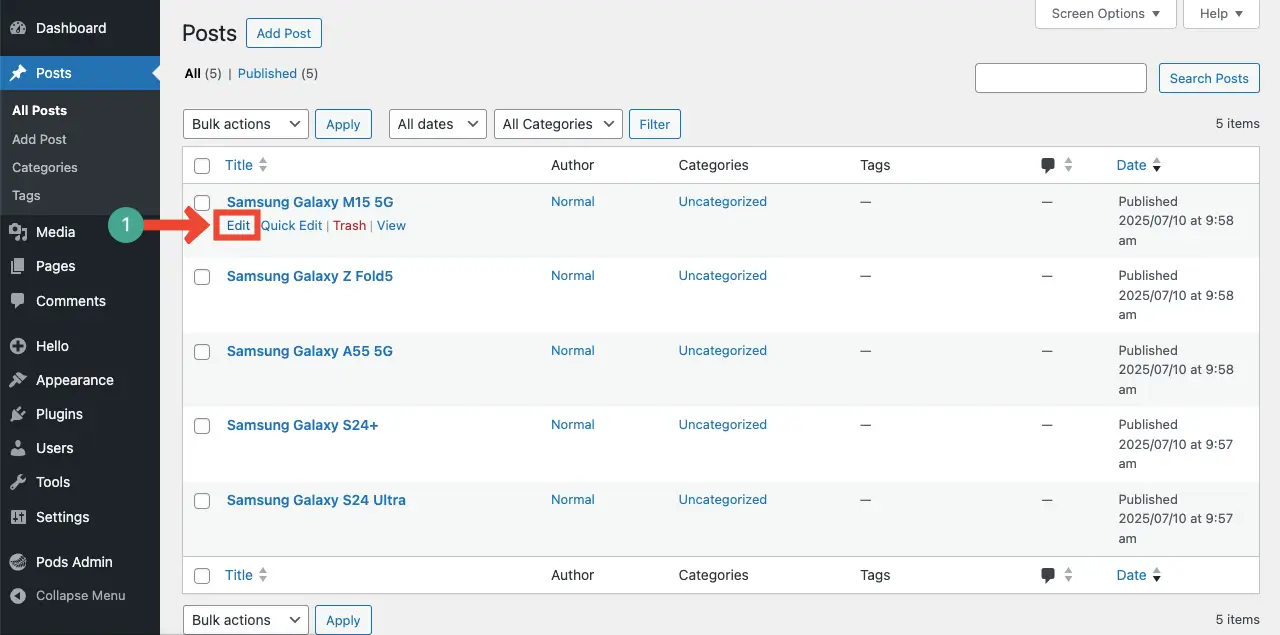Click Uncategorized in Galaxy A55 5G row
Image resolution: width=1280 pixels, height=635 pixels.
tap(723, 350)
